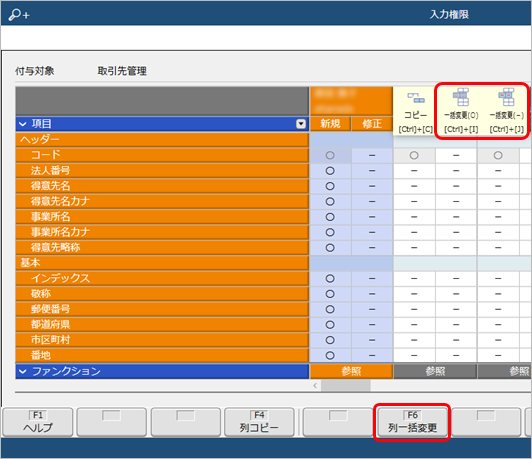Click the F6 列一括変更 button
The height and width of the screenshot is (459, 532).
click(x=412, y=422)
